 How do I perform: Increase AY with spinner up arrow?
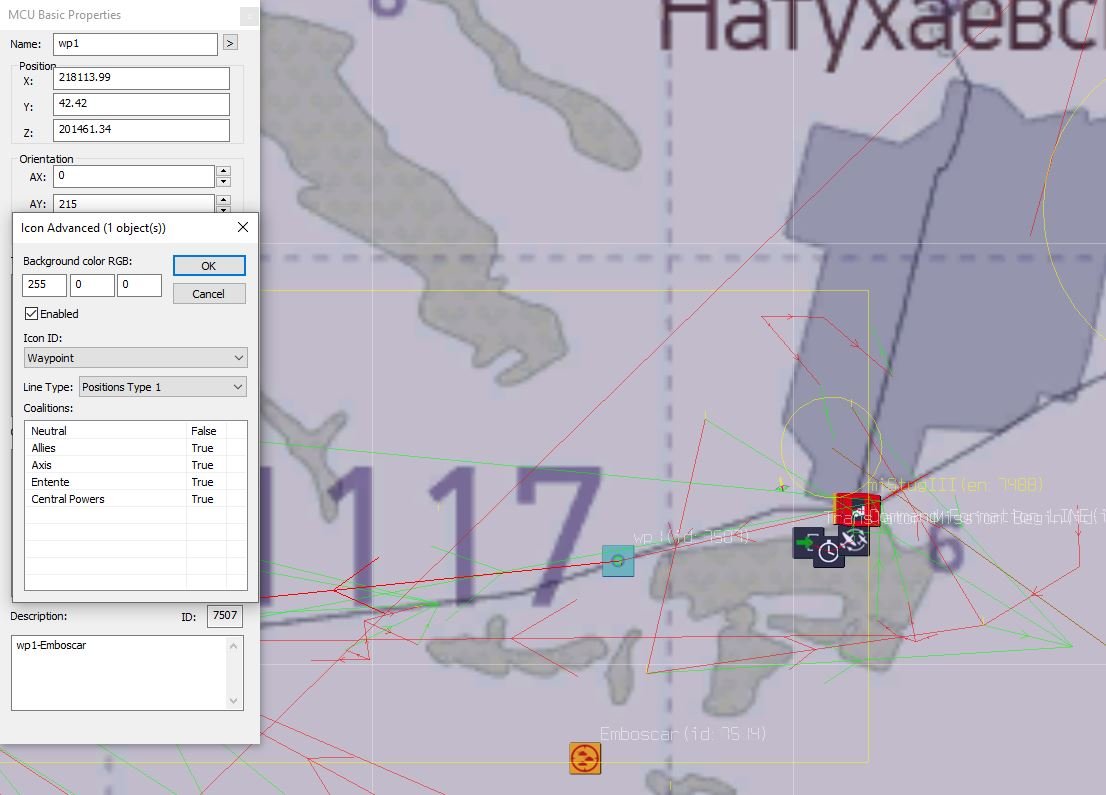coord(224,200)
